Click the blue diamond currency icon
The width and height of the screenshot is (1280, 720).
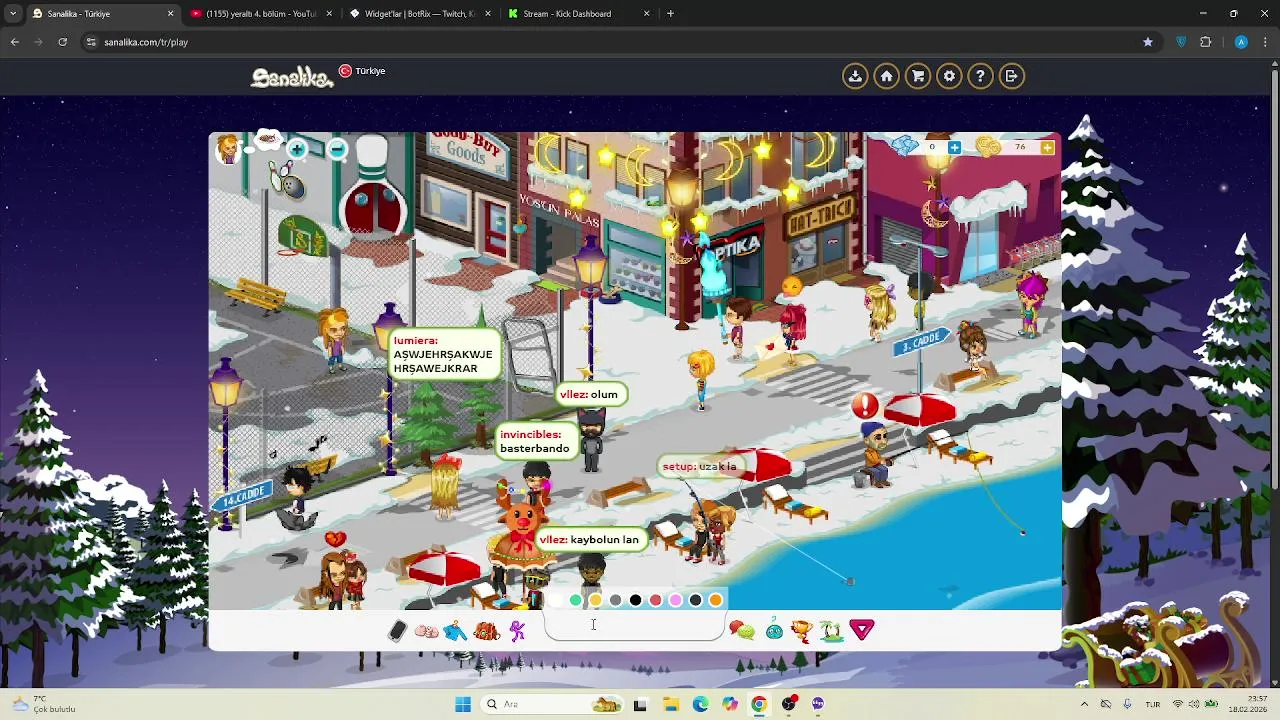(905, 146)
